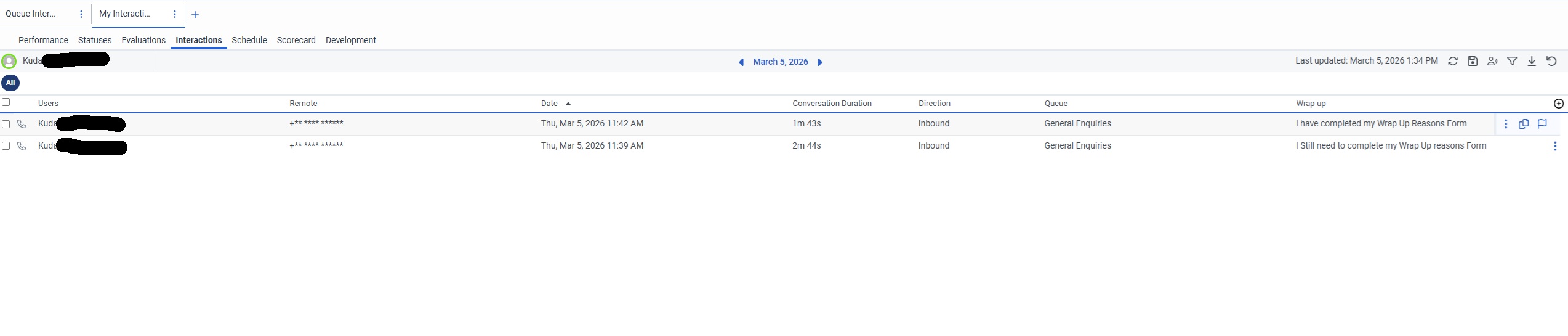Image resolution: width=1568 pixels, height=336 pixels.
Task: Refresh the interactions list
Action: 1453,61
